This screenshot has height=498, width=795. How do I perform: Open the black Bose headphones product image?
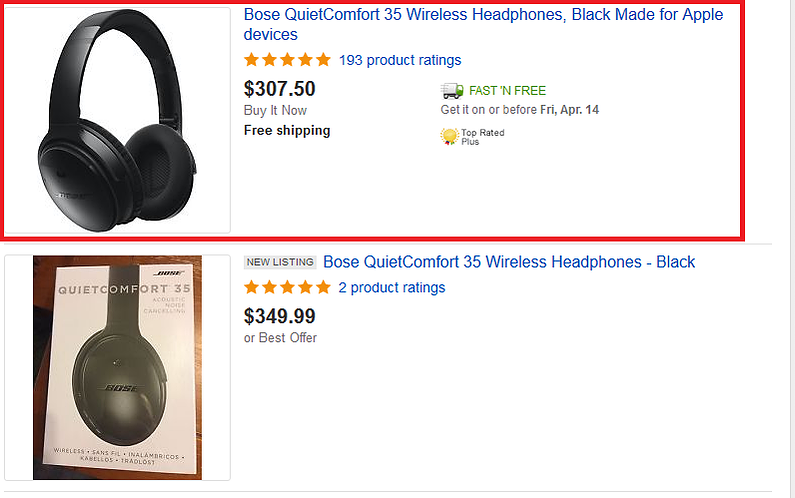117,121
